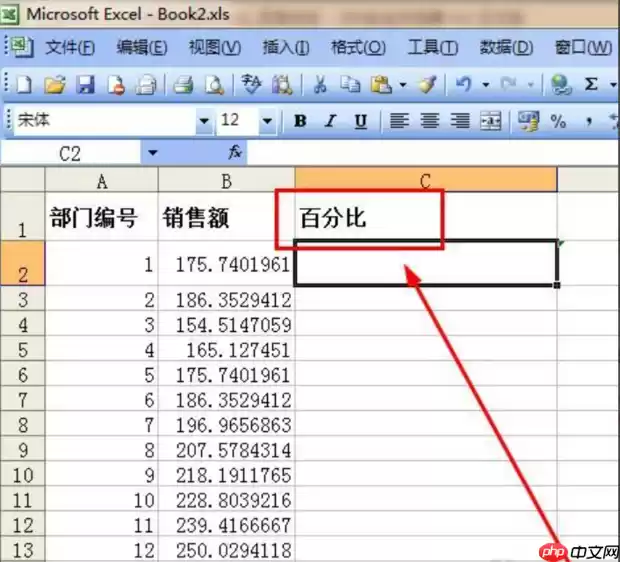Viewport: 620px width, 562px height.
Task: Select the Format Painter brush icon
Action: (x=428, y=84)
